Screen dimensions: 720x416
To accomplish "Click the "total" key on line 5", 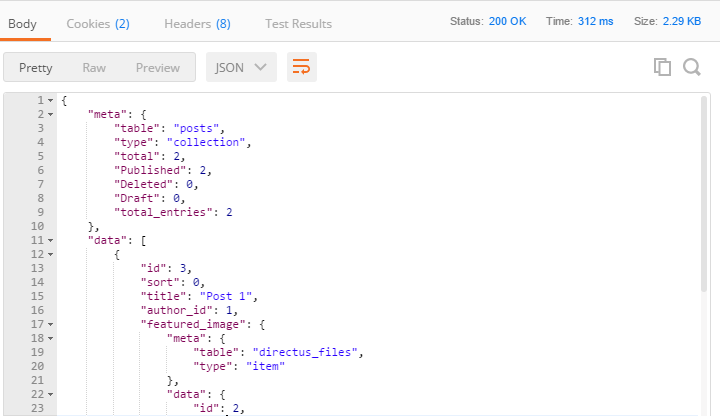I will (x=137, y=156).
